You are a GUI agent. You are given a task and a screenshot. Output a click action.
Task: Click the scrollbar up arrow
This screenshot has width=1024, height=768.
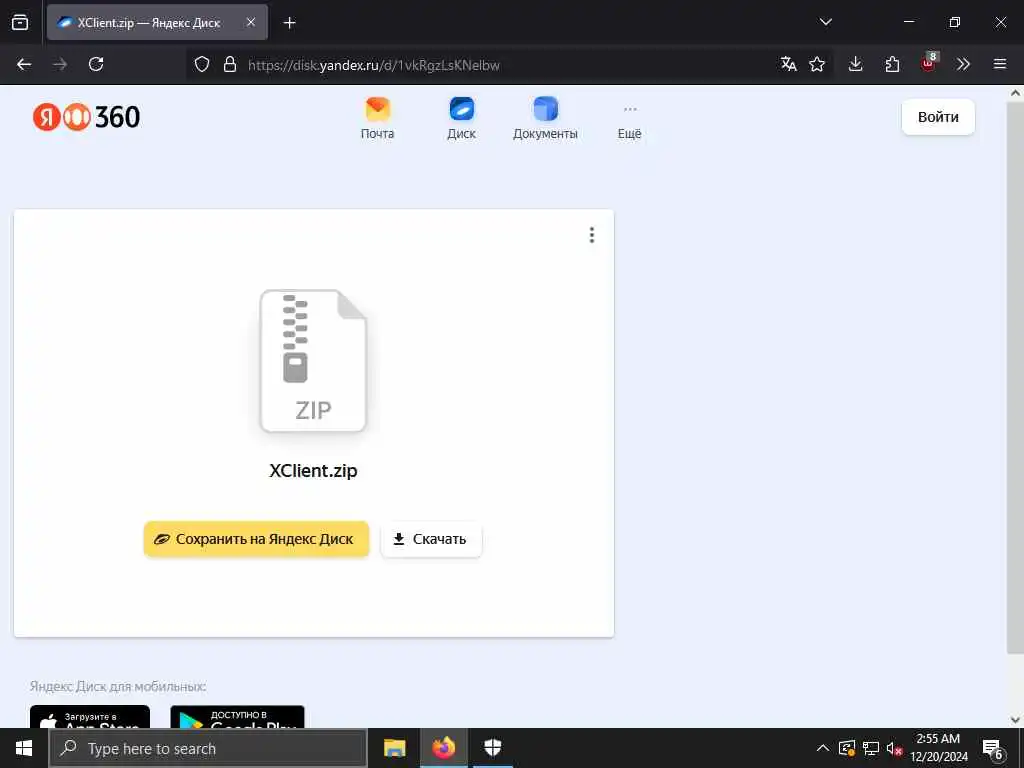point(1016,93)
